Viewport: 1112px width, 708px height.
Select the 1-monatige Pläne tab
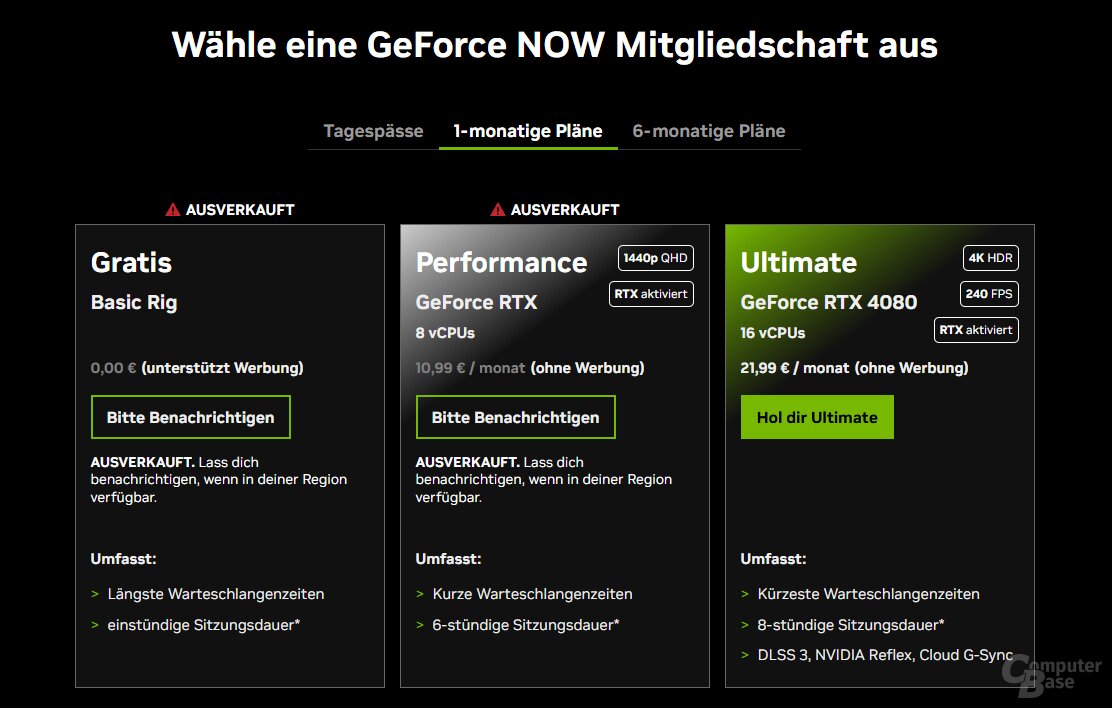[527, 130]
